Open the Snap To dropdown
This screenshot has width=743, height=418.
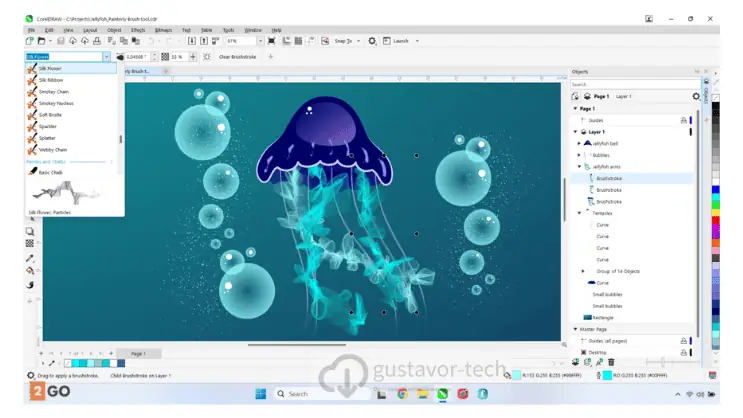pyautogui.click(x=358, y=41)
